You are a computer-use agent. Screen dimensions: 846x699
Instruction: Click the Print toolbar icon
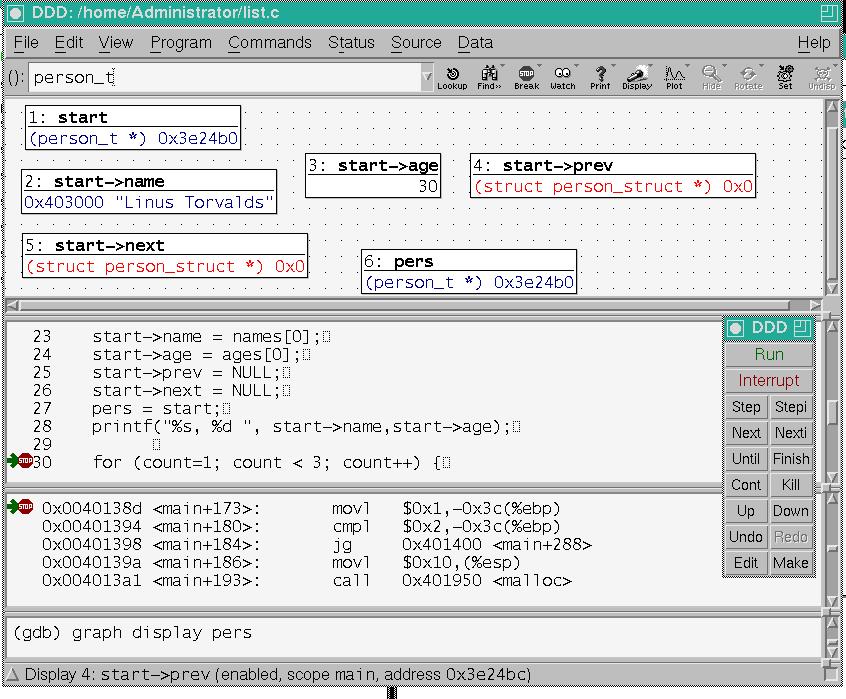[x=600, y=78]
